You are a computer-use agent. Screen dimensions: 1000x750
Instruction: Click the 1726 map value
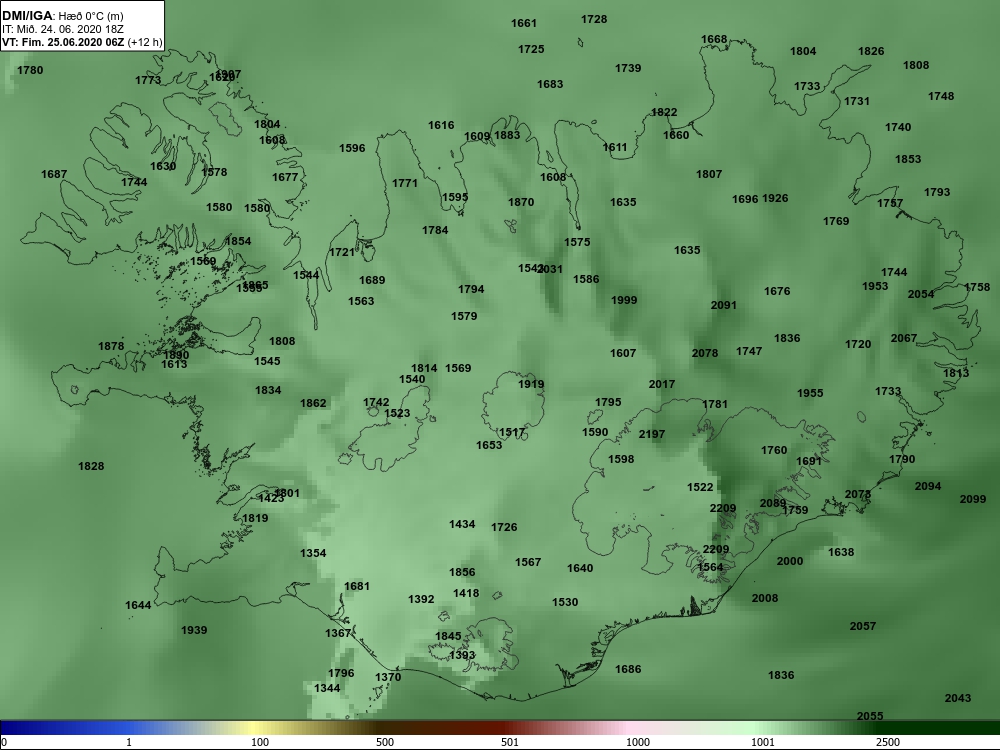click(x=504, y=527)
